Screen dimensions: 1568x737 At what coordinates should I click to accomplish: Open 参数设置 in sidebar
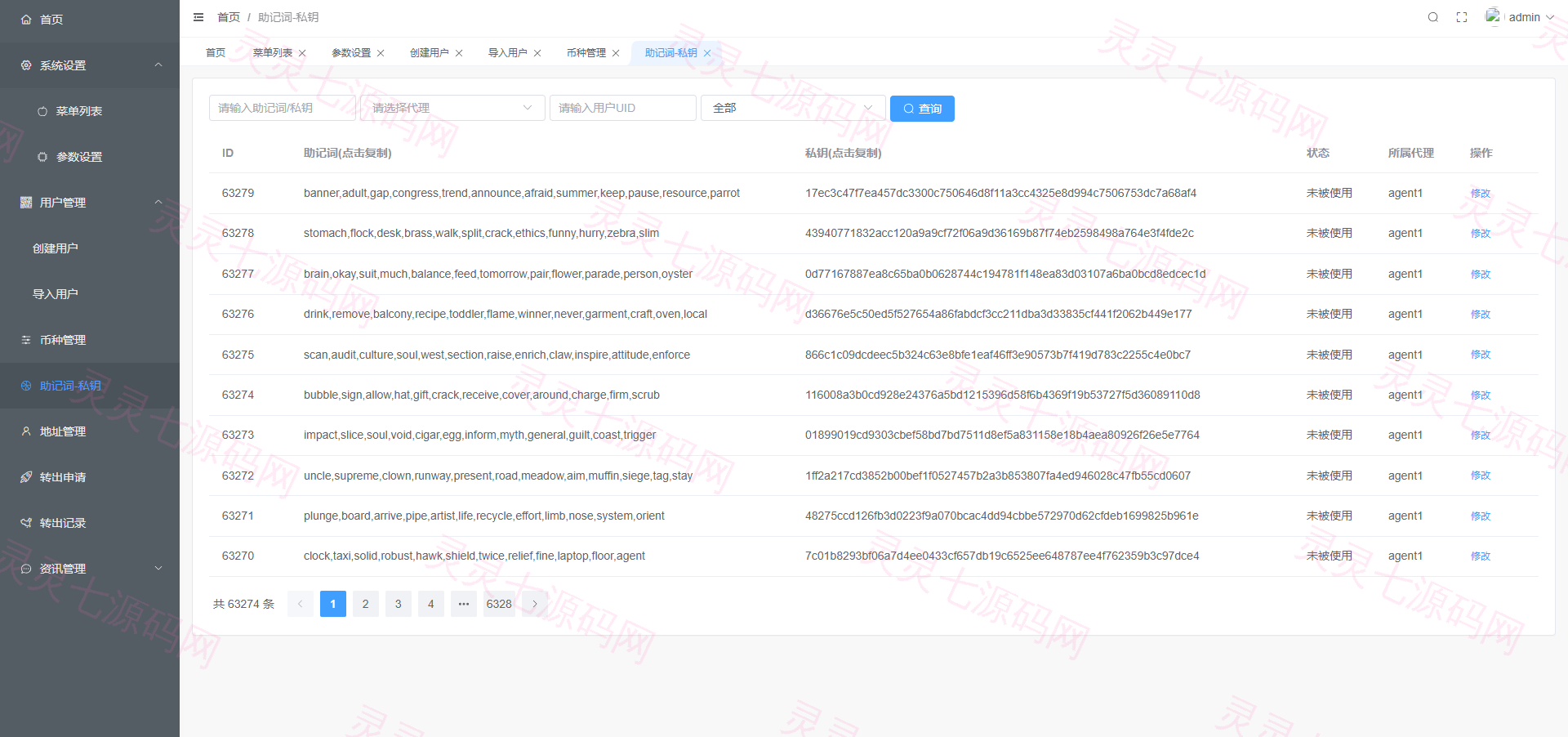click(90, 157)
